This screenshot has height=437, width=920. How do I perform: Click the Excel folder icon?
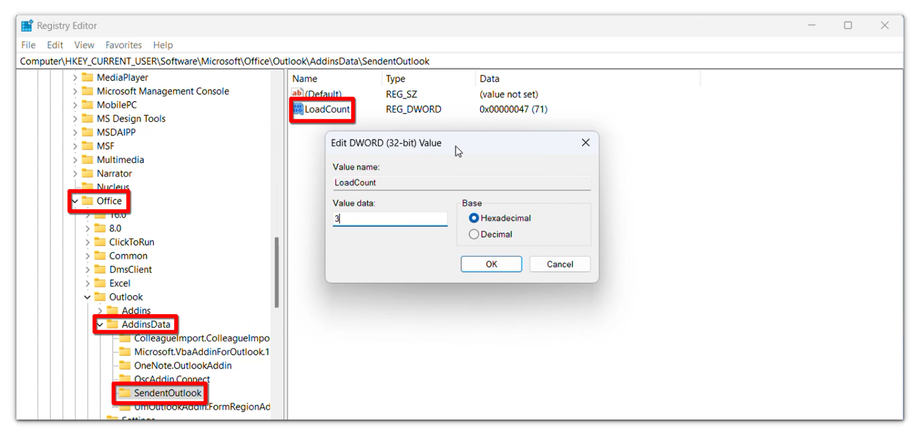100,283
